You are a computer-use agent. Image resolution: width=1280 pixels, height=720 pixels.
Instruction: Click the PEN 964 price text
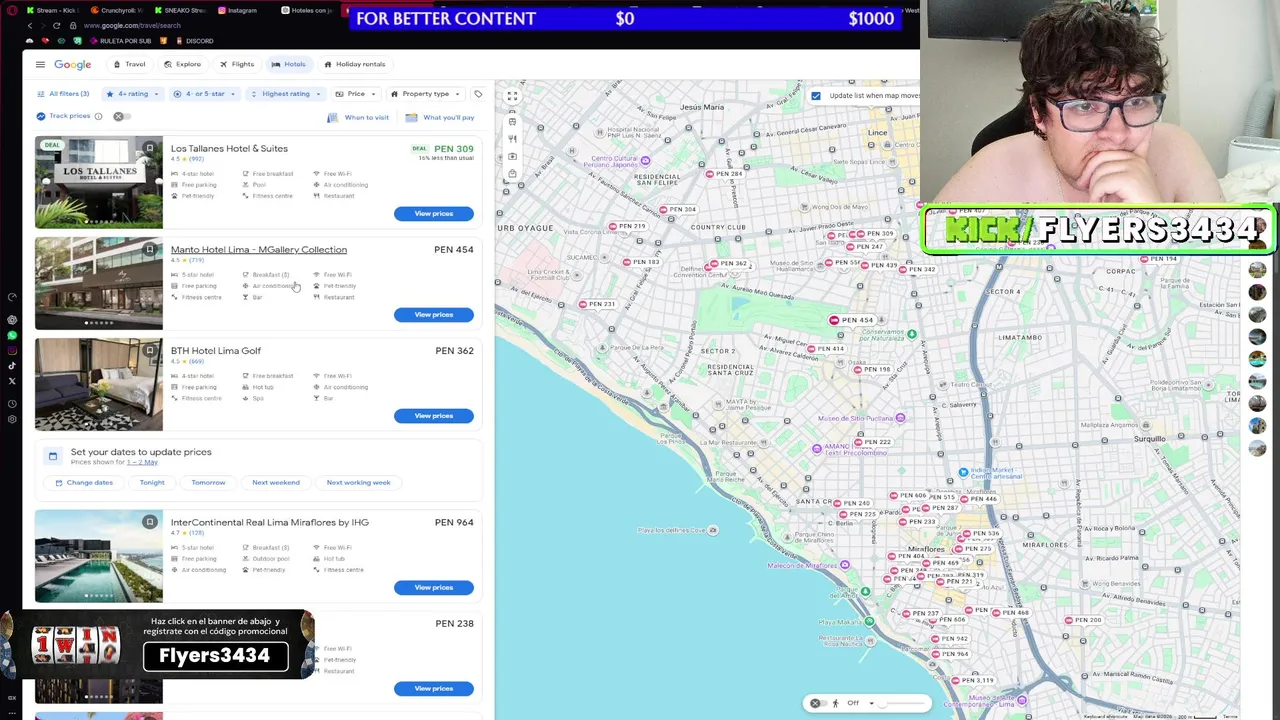pos(454,522)
